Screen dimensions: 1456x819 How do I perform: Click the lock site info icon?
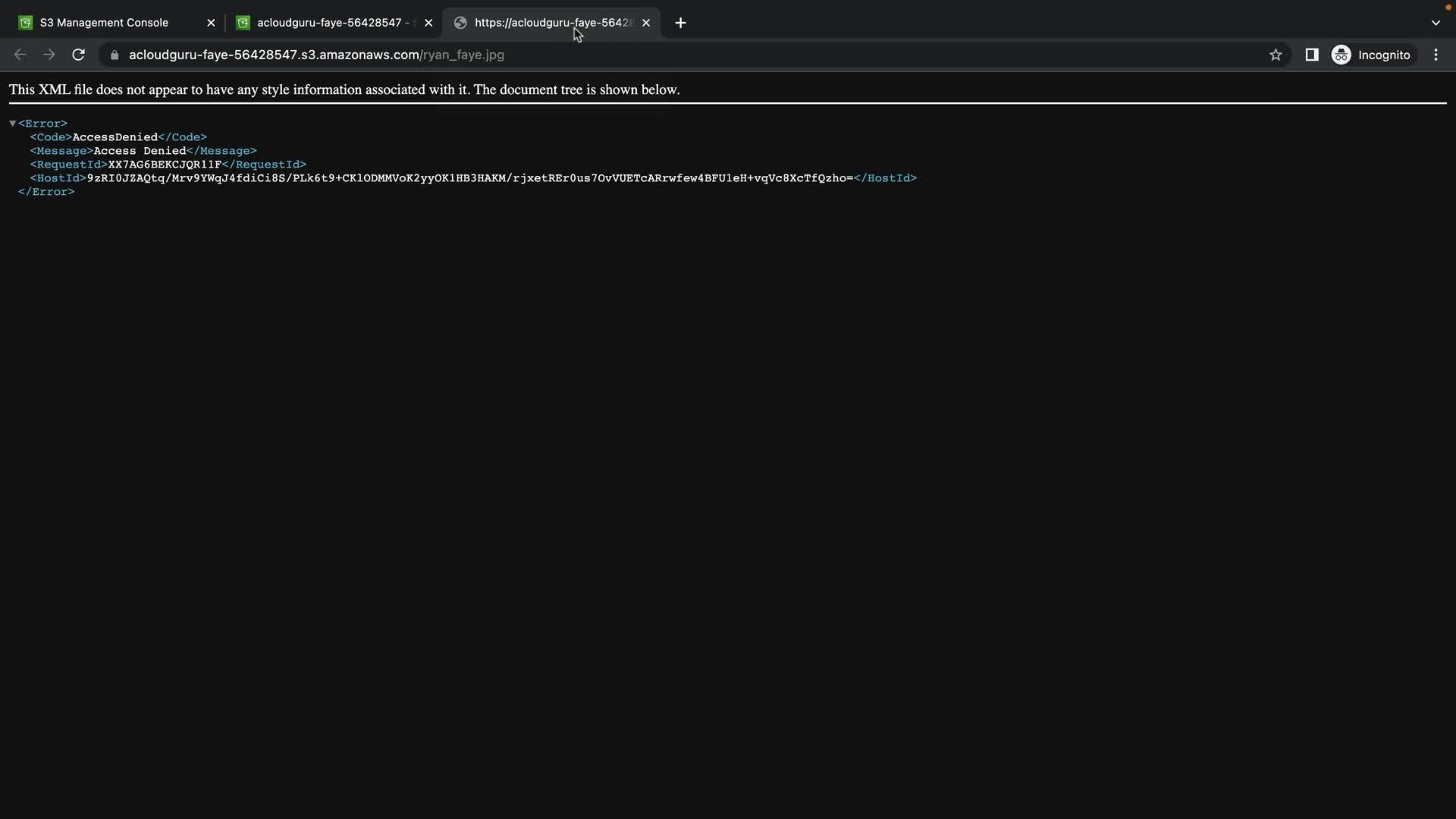(x=115, y=55)
